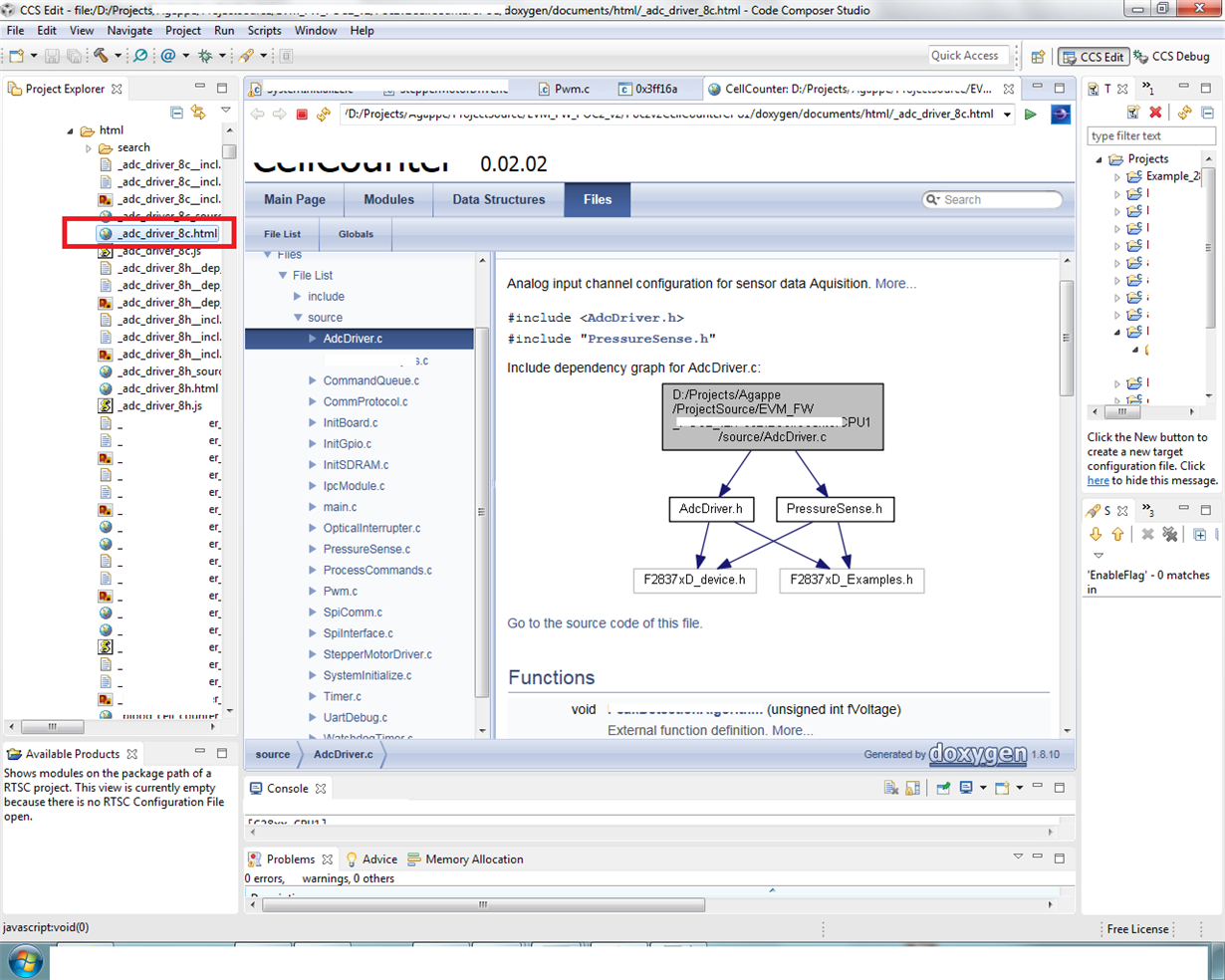1225x980 pixels.
Task: Click the Import target configuration icon
Action: (1132, 113)
